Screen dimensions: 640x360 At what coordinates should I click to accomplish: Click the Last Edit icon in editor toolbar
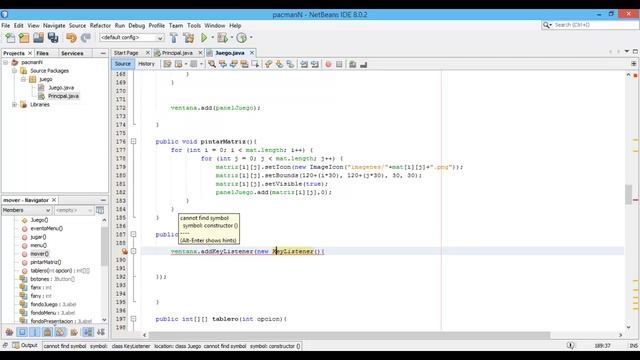(x=167, y=64)
